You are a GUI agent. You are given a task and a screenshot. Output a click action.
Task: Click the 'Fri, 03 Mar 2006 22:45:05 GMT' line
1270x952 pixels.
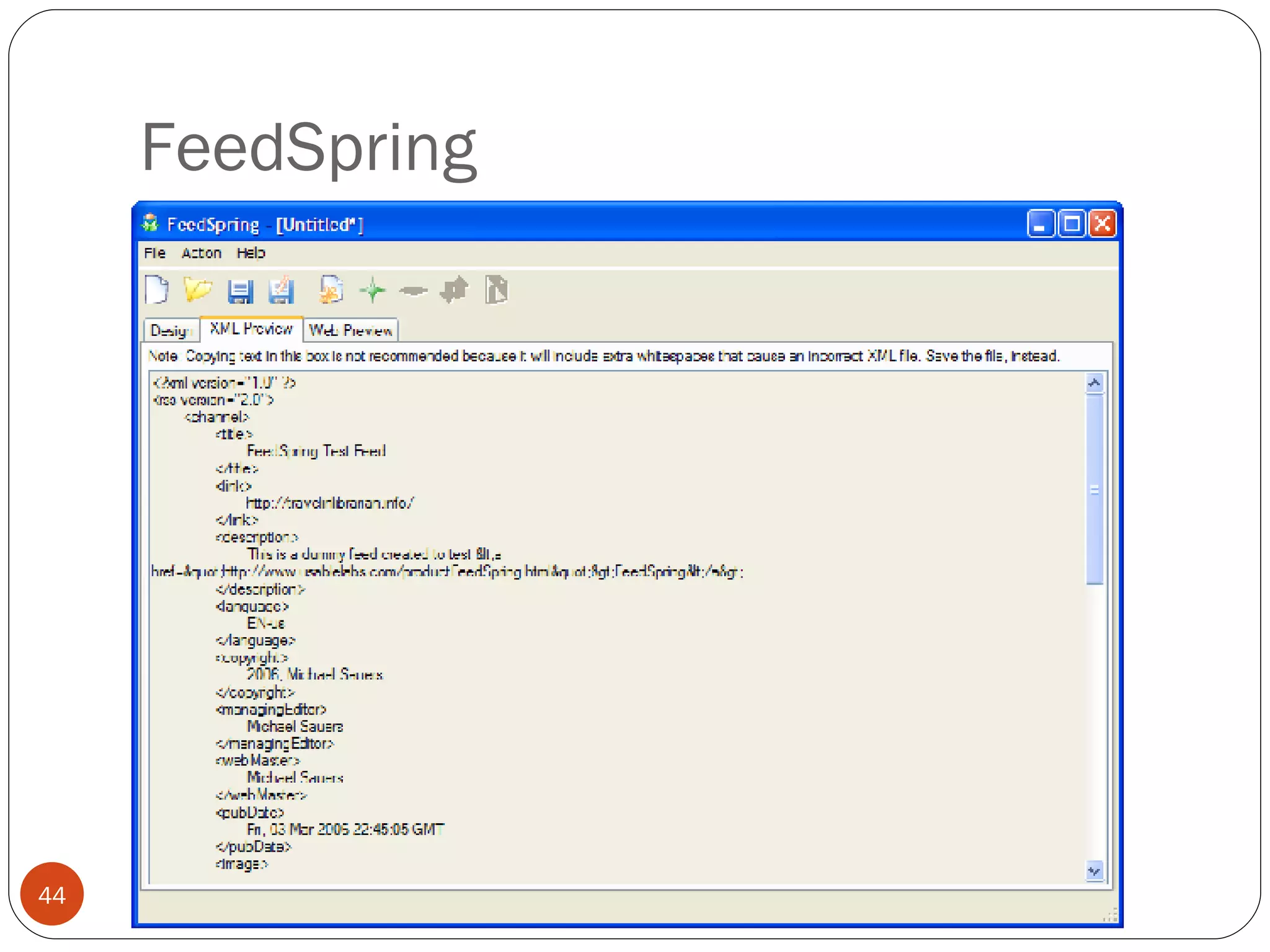[346, 829]
